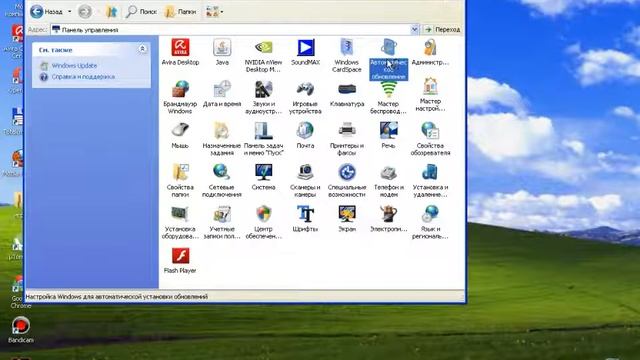Screen dimensions: 640x360
Task: Open Назначенные задания icon
Action: [x=222, y=139]
